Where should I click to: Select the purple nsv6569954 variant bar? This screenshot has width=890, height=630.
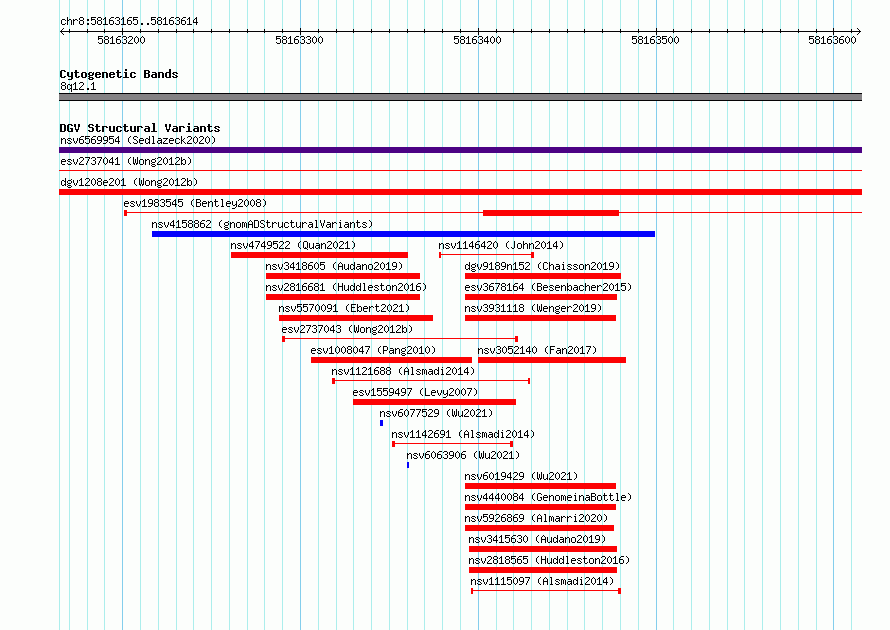pos(460,150)
